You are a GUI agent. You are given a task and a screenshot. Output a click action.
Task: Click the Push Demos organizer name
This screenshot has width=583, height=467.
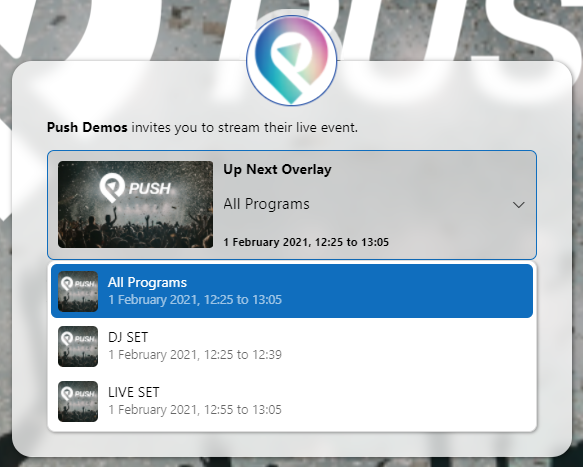[87, 128]
